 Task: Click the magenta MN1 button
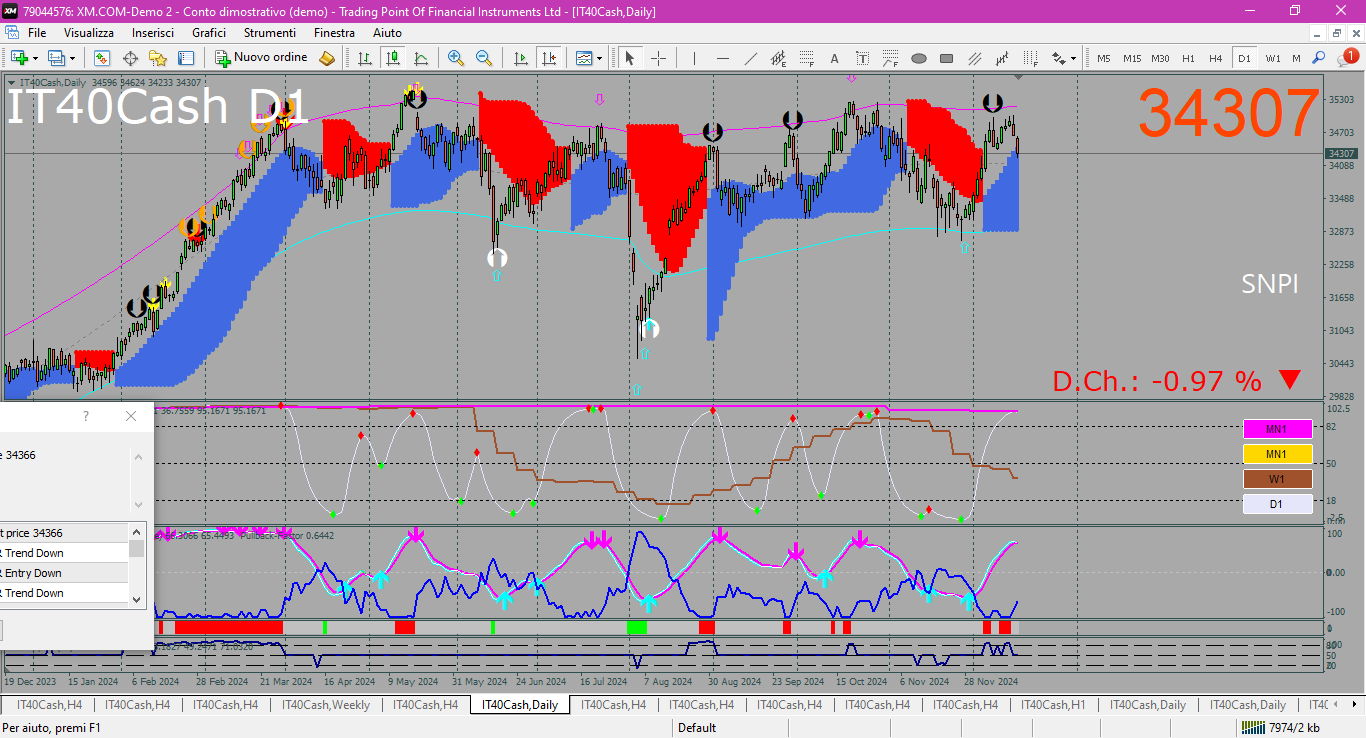1276,429
